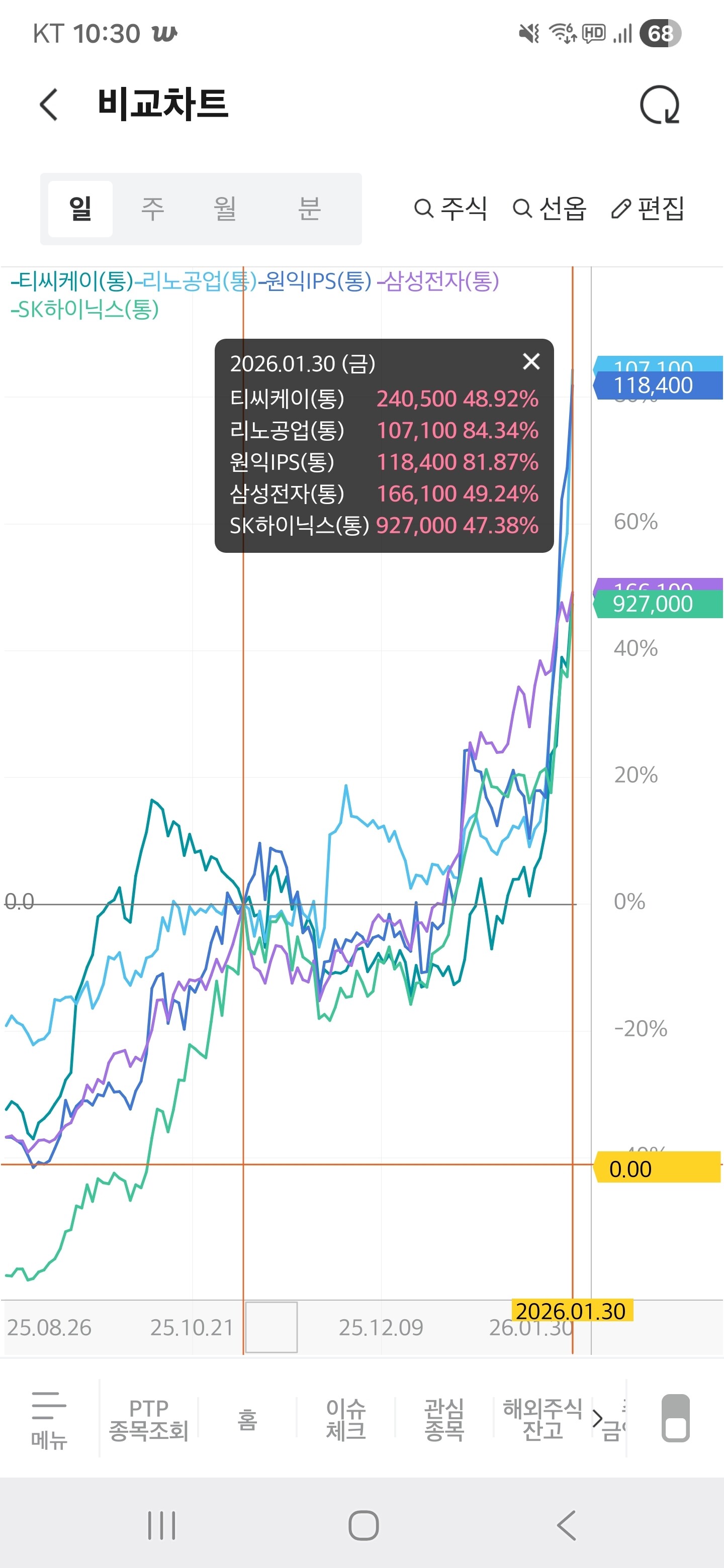
Task: Open the PTP 종목조회 tab
Action: click(149, 1419)
